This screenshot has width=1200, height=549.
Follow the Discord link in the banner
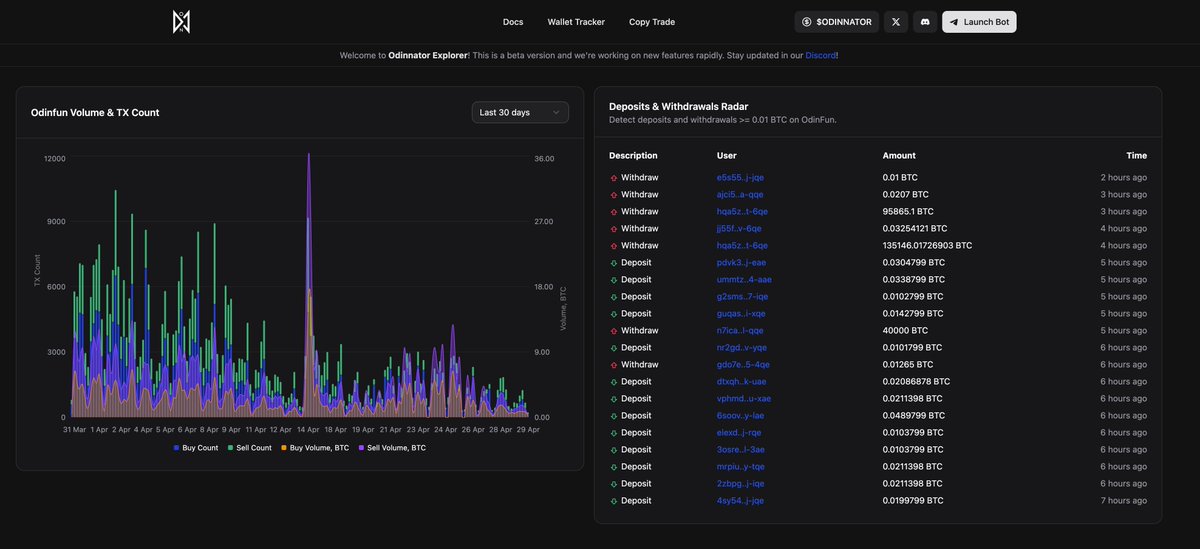click(821, 55)
